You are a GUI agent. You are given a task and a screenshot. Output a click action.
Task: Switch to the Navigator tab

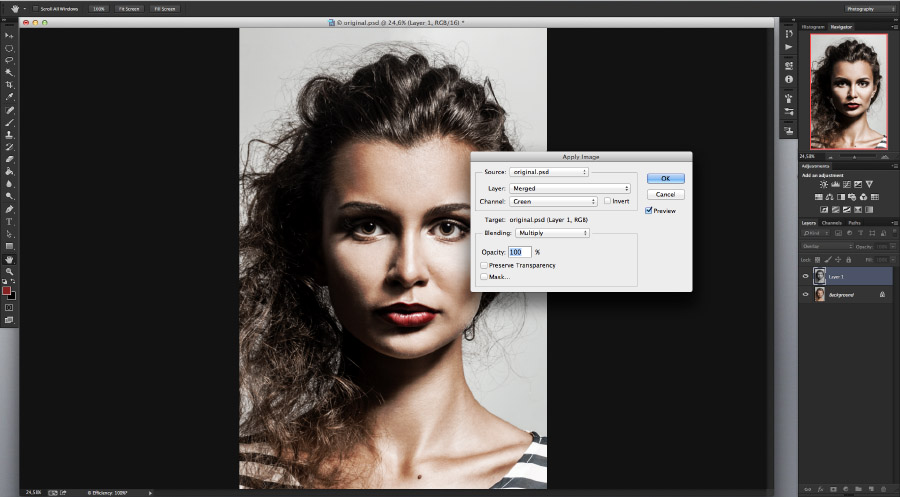point(841,27)
